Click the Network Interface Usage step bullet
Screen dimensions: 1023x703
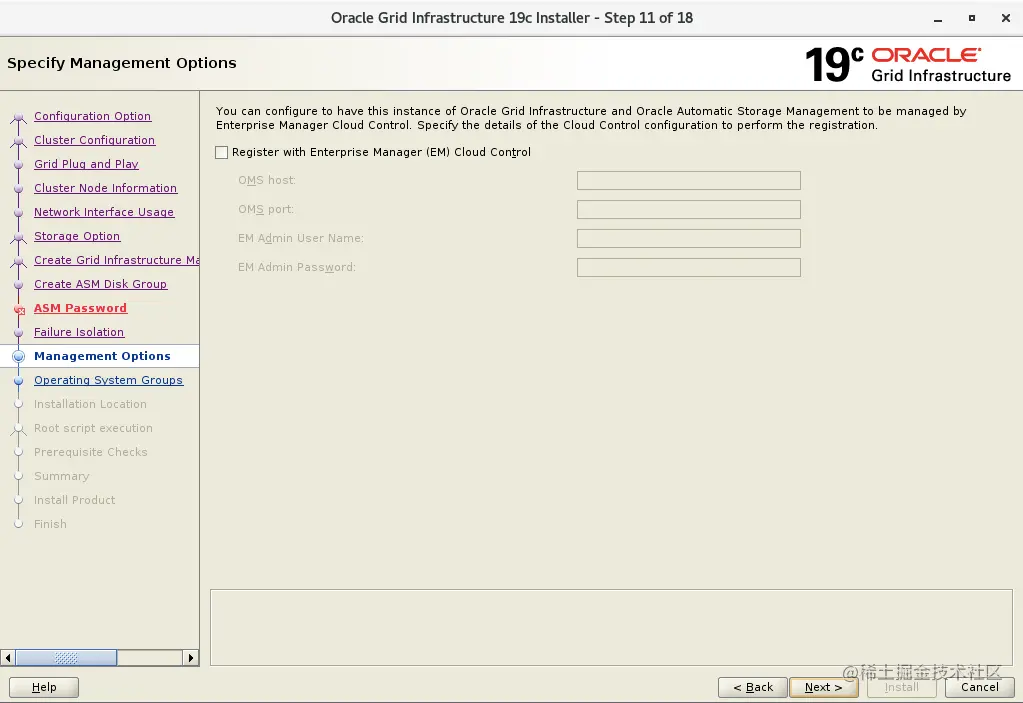tap(19, 213)
